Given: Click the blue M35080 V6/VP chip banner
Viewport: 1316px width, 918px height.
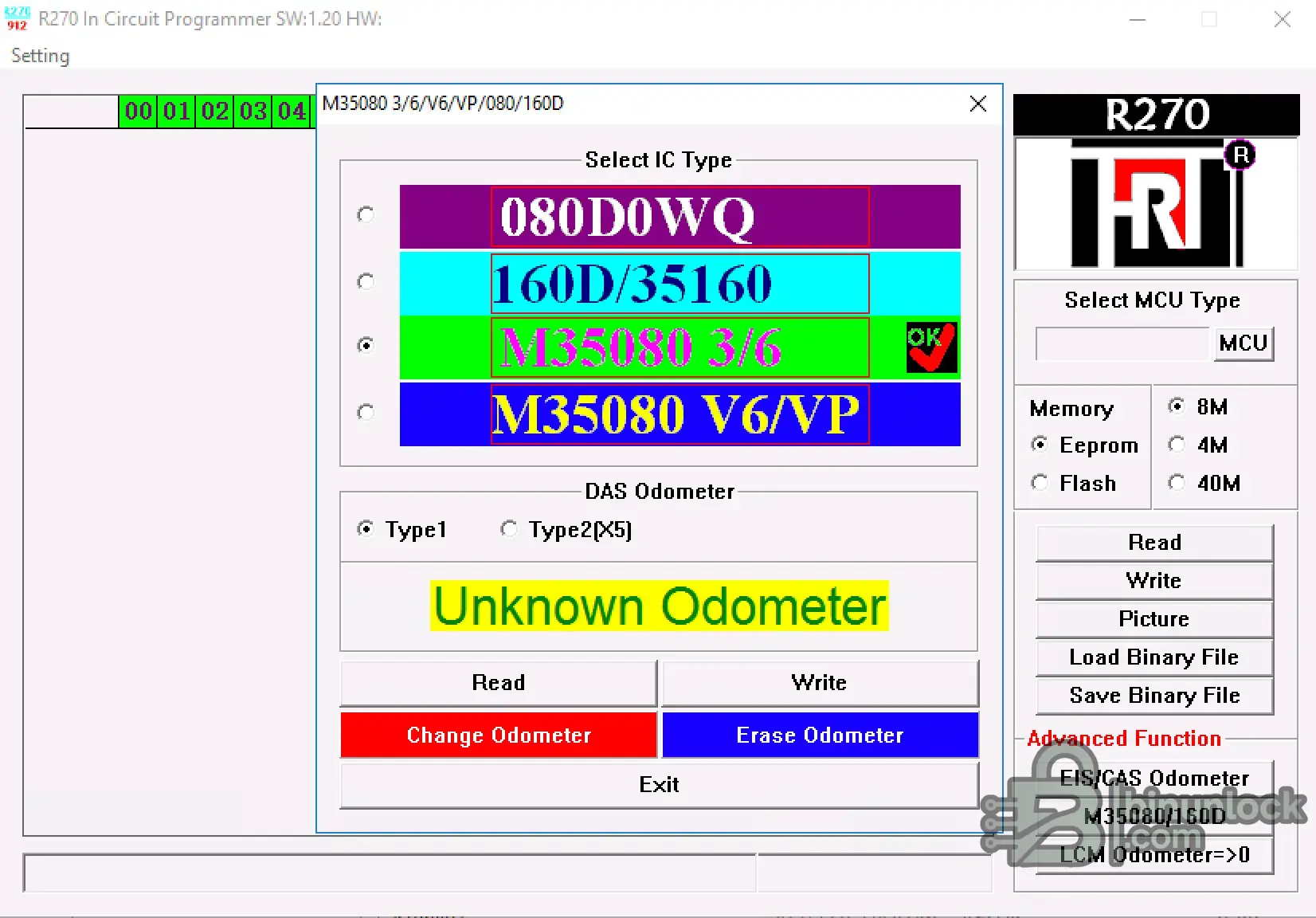Looking at the screenshot, I should click(x=680, y=414).
